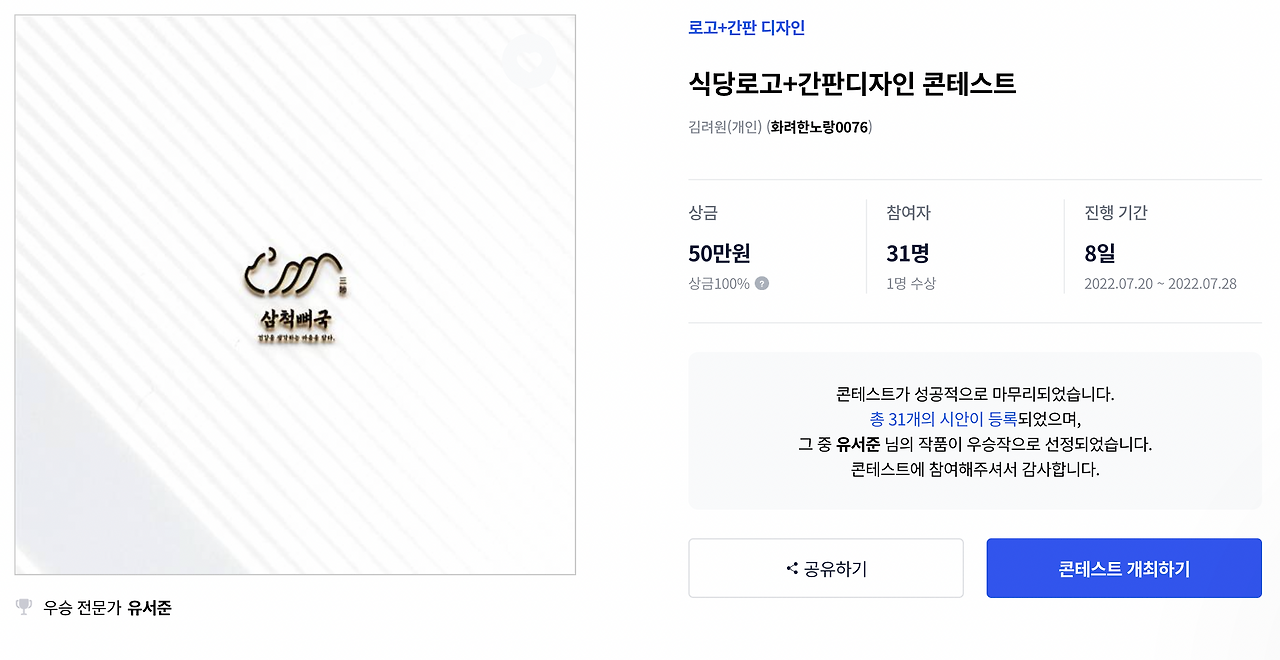
Task: Select the 로고+간판 디자인 category link
Action: click(745, 29)
